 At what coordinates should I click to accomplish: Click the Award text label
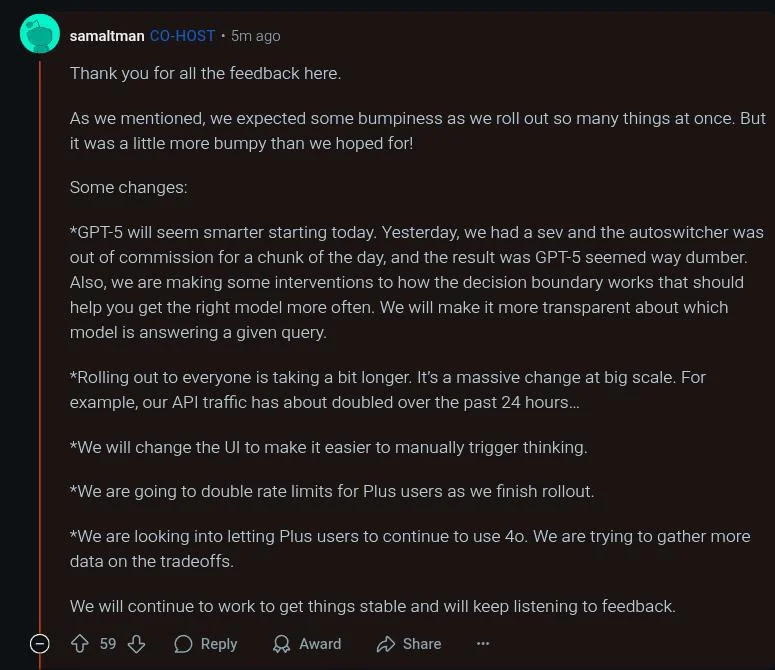point(320,644)
